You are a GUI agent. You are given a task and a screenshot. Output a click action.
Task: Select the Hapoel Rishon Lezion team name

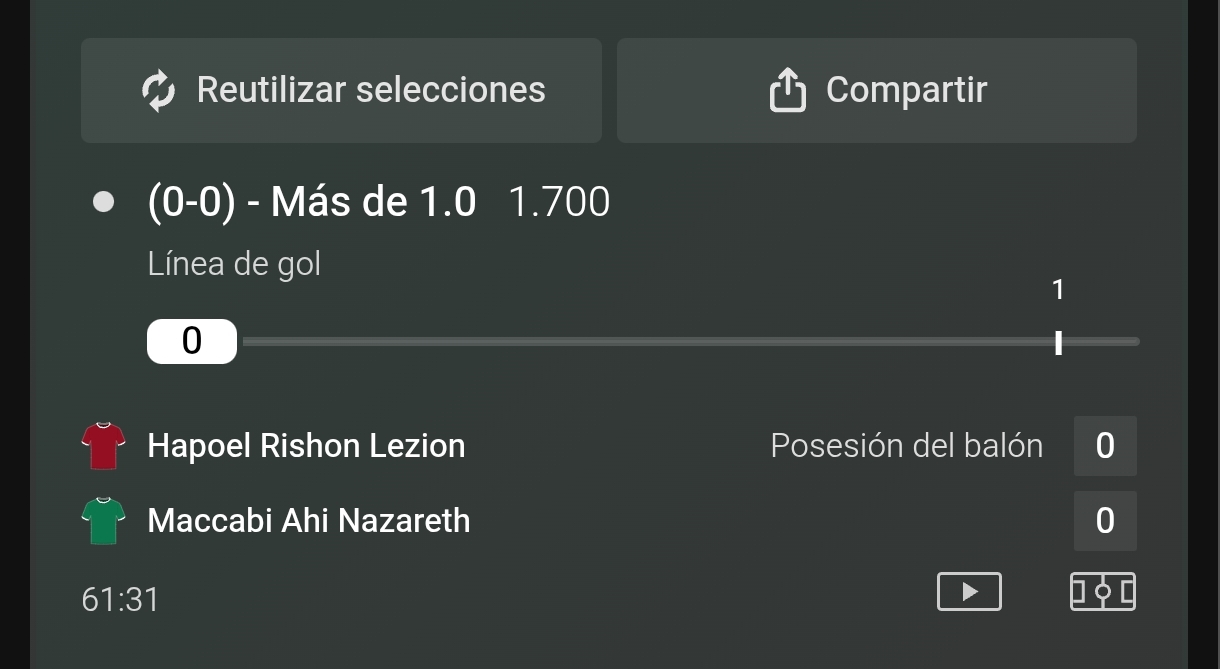coord(306,445)
